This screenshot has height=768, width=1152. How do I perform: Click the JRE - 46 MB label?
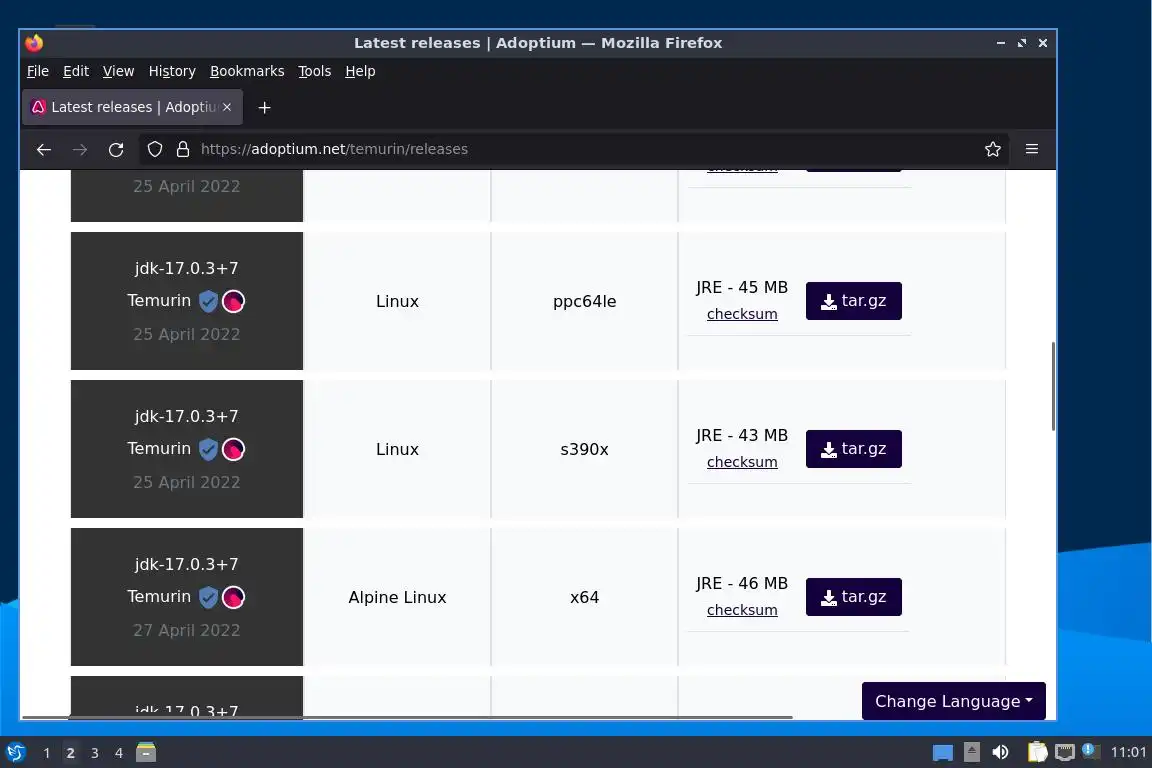(742, 584)
